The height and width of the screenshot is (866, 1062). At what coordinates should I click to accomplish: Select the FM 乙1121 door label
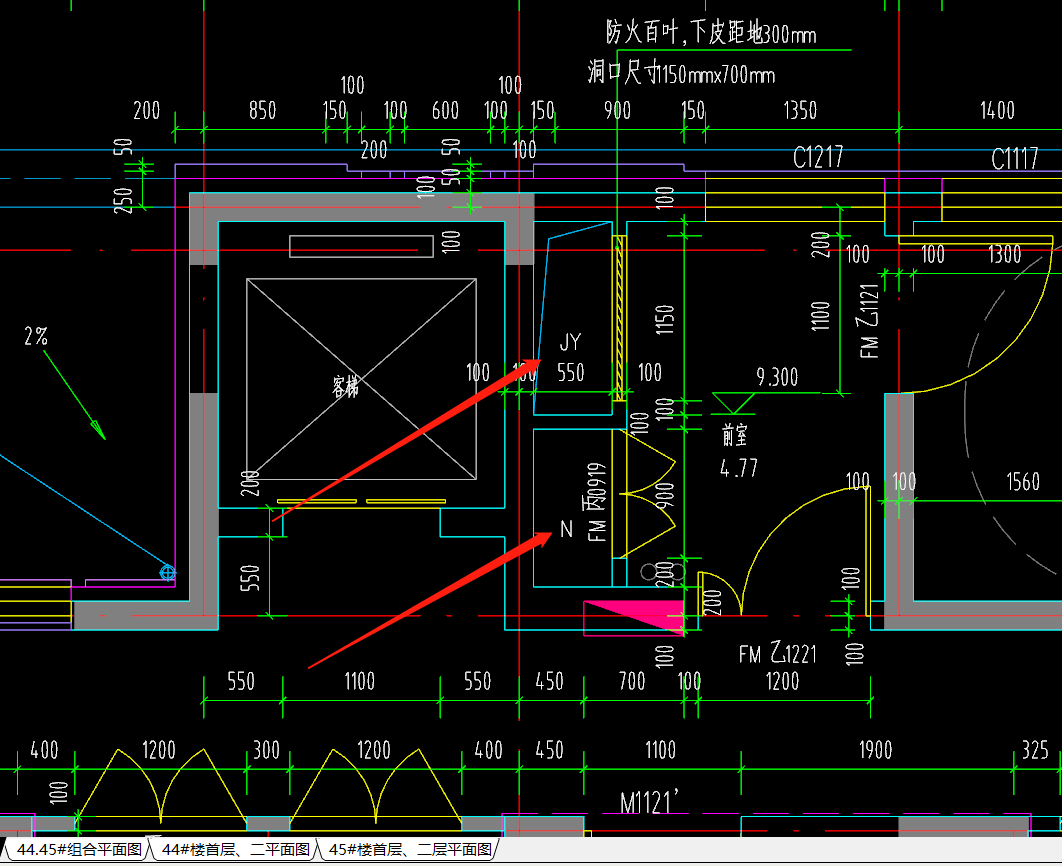(x=869, y=320)
